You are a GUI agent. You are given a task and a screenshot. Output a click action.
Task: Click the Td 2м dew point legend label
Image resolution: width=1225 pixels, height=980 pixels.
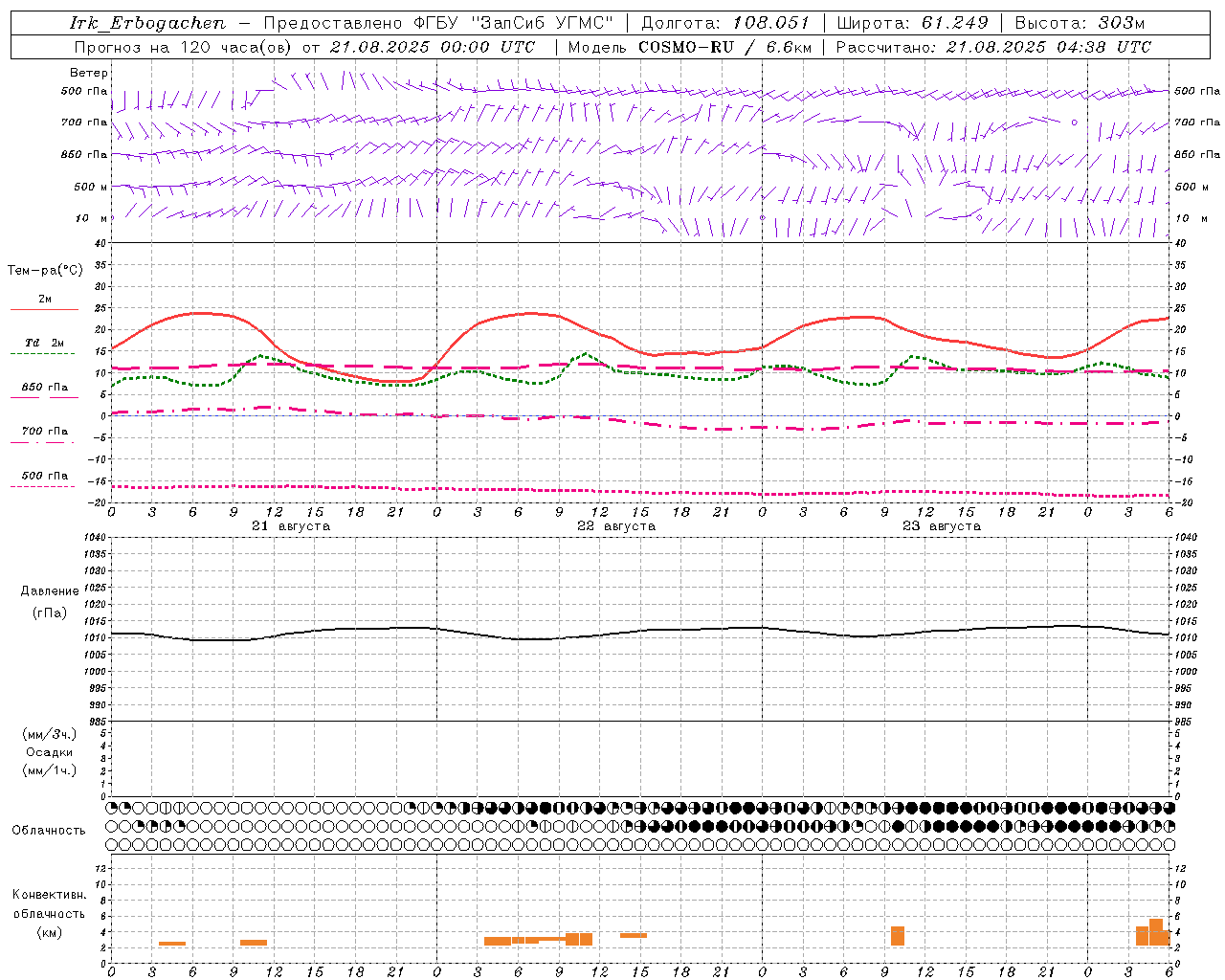(x=45, y=343)
